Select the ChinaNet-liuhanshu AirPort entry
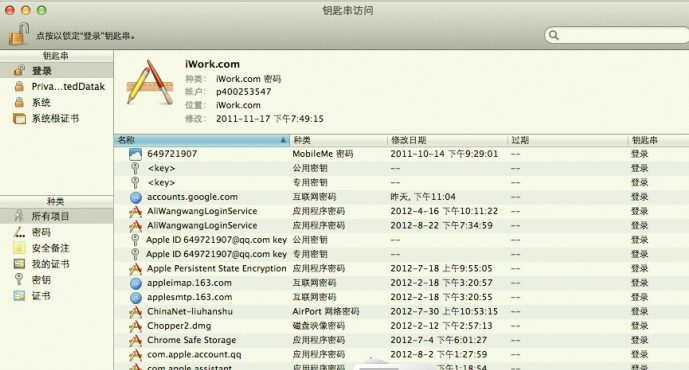Screen dimensions: 689x370 click(402, 312)
